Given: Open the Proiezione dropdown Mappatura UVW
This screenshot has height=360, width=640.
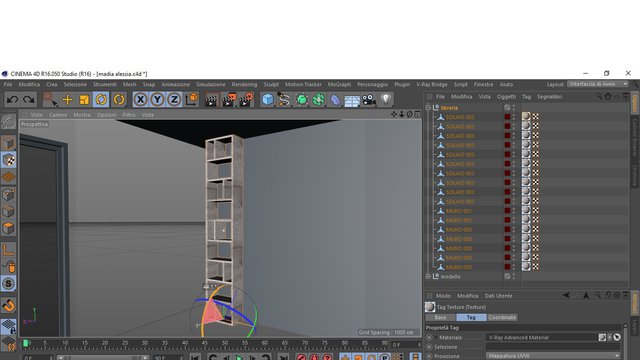Looking at the screenshot, I should (x=553, y=356).
